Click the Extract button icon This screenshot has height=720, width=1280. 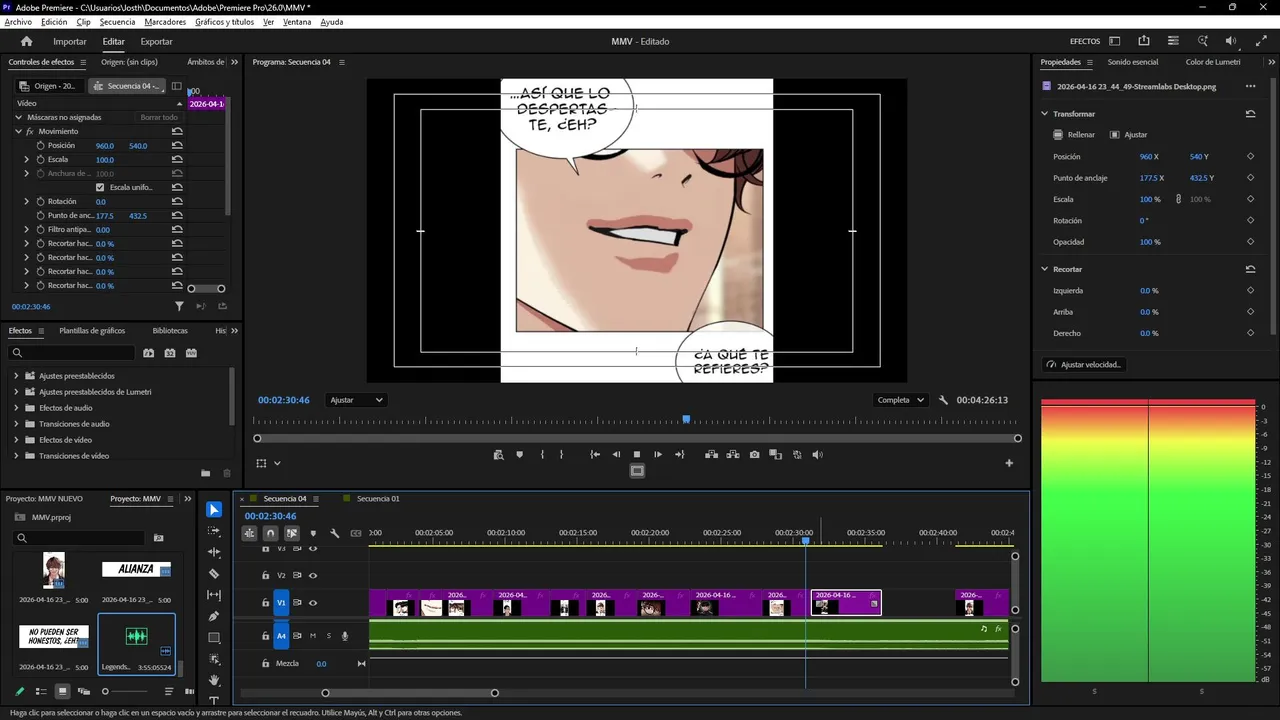click(733, 454)
